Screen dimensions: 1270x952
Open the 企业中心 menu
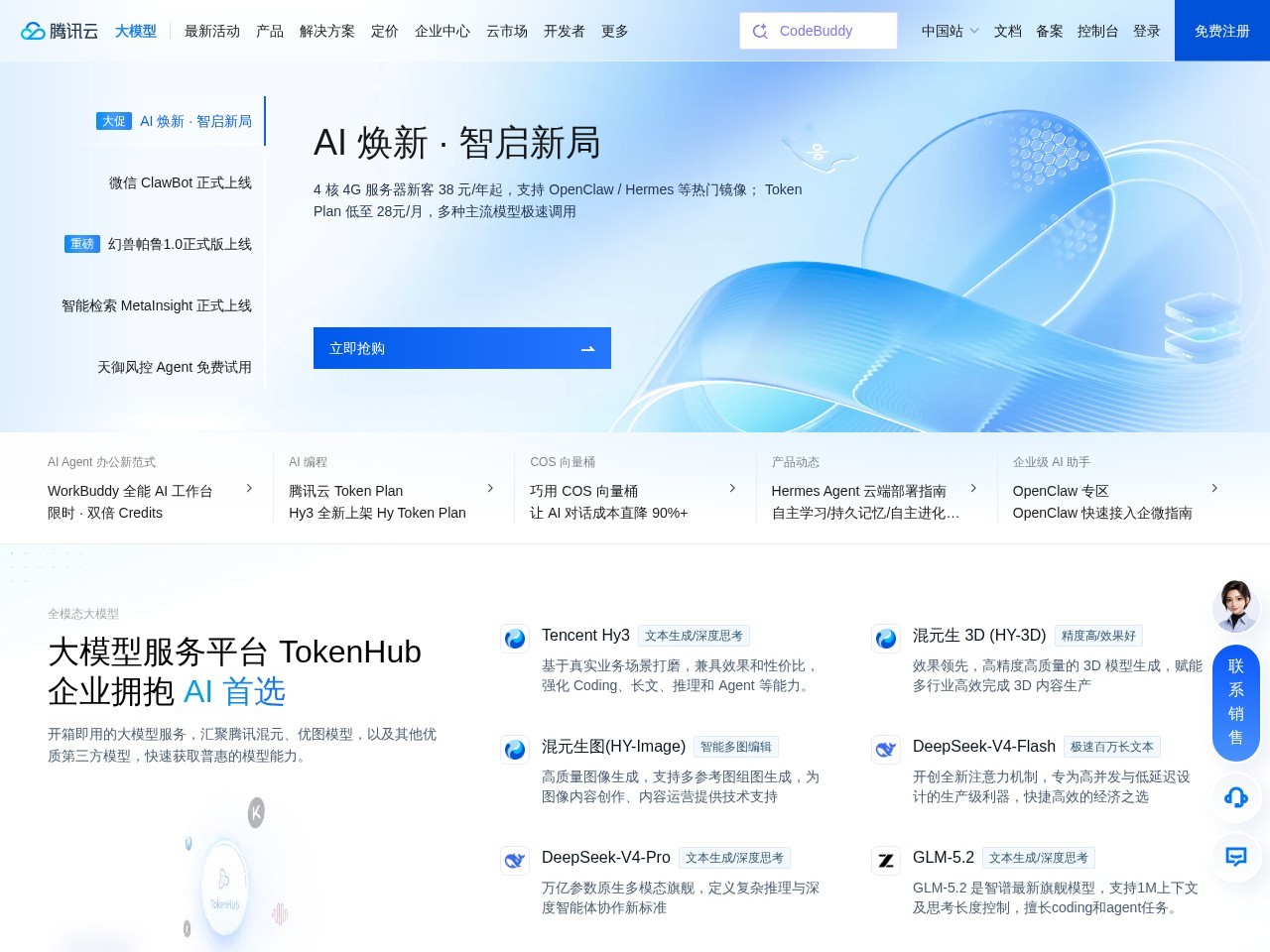(443, 31)
